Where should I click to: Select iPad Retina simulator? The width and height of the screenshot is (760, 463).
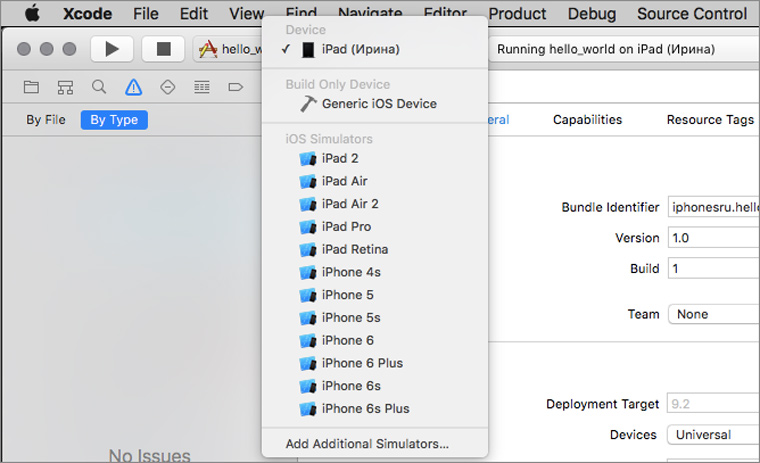point(375,250)
